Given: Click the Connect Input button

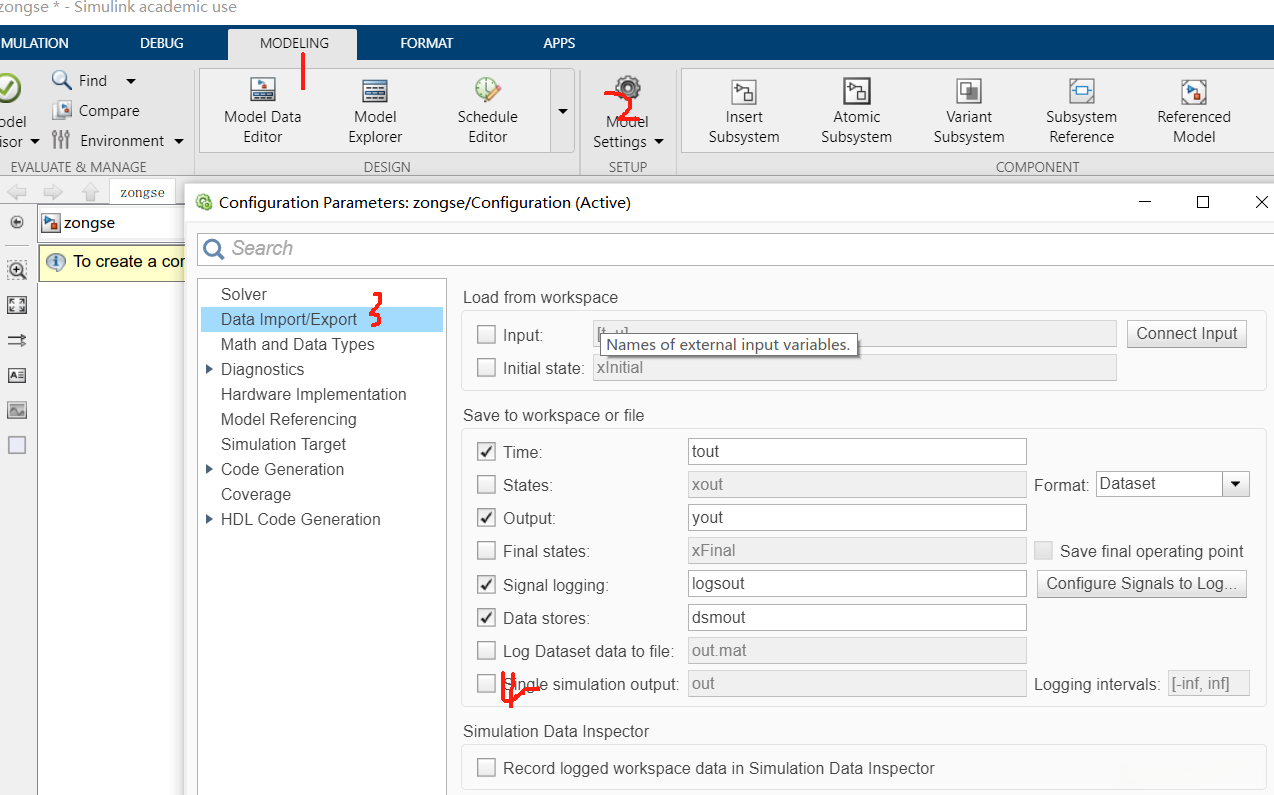Looking at the screenshot, I should click(x=1186, y=334).
